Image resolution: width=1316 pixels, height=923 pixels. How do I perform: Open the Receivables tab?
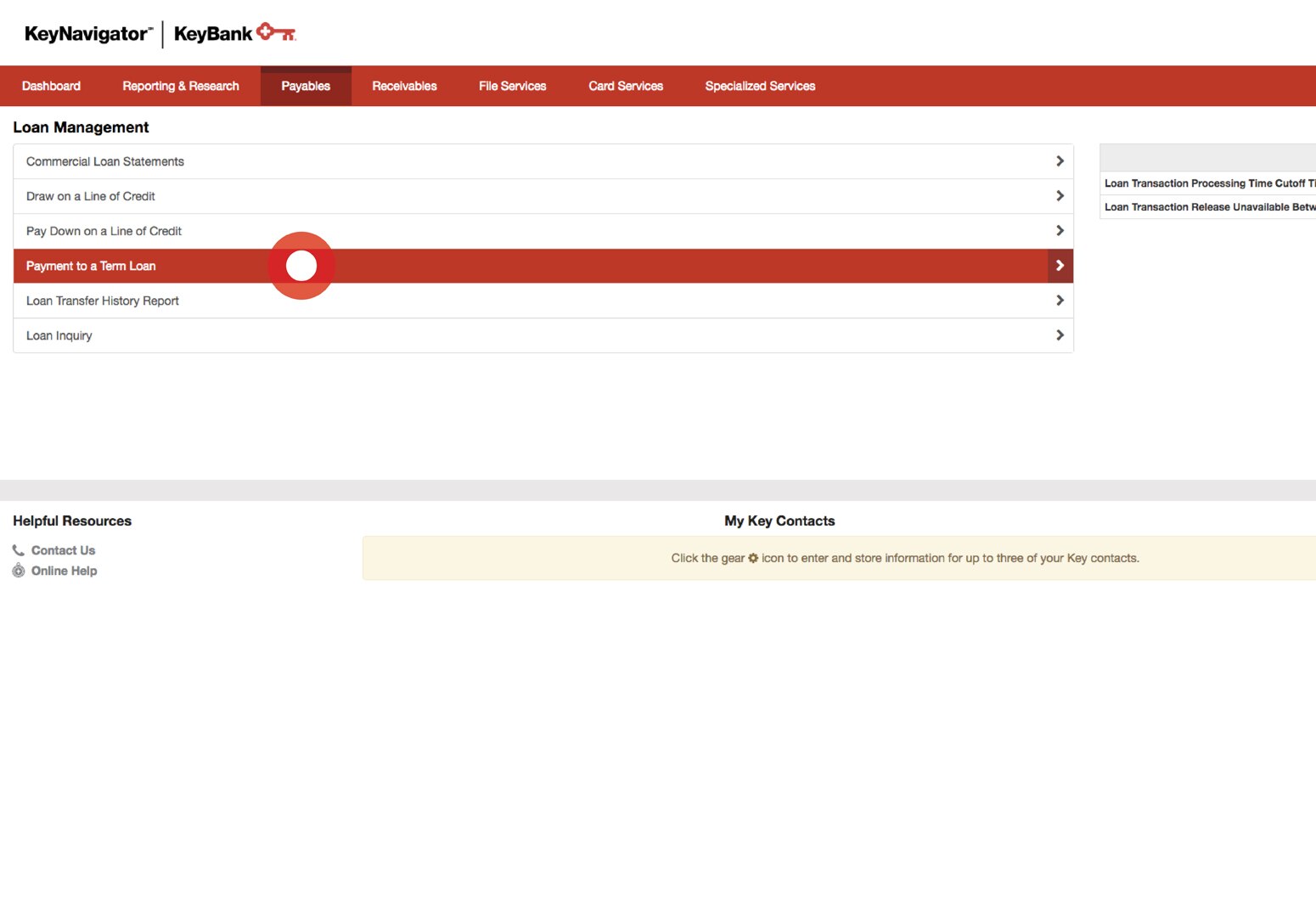click(x=404, y=85)
